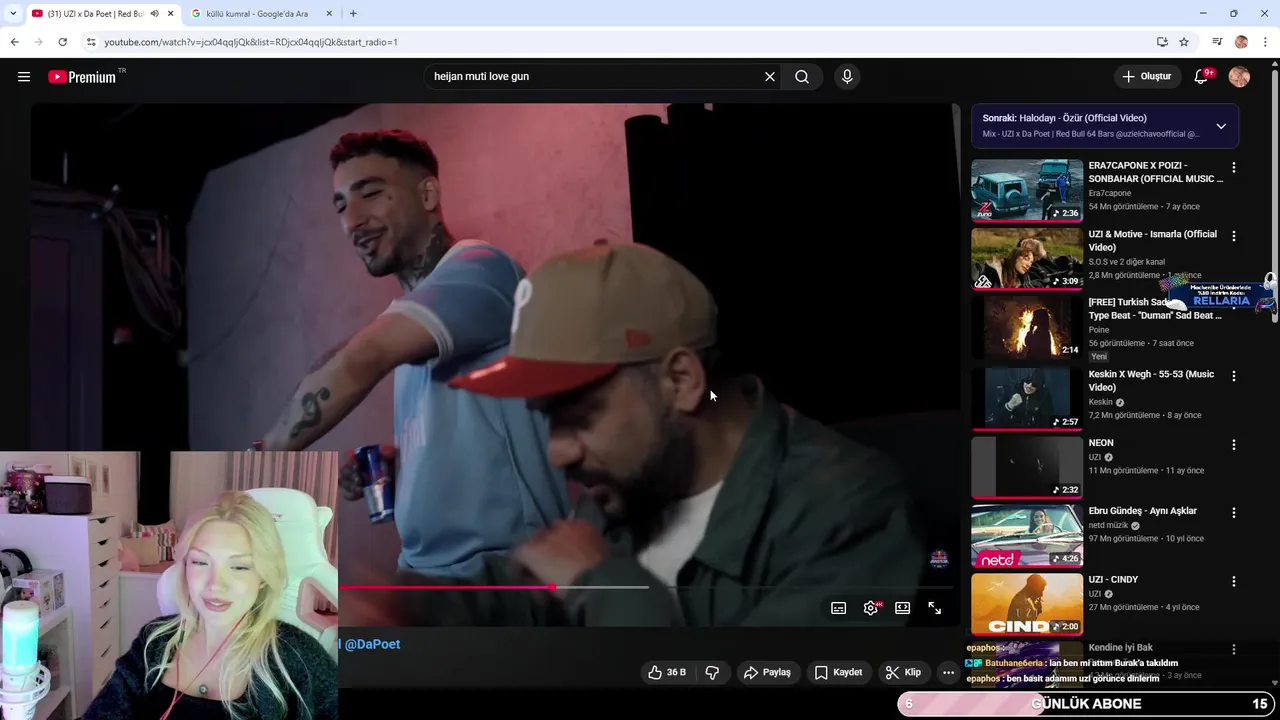Screen dimensions: 1280x720
Task: Open YouTube account avatar menu
Action: (1239, 77)
